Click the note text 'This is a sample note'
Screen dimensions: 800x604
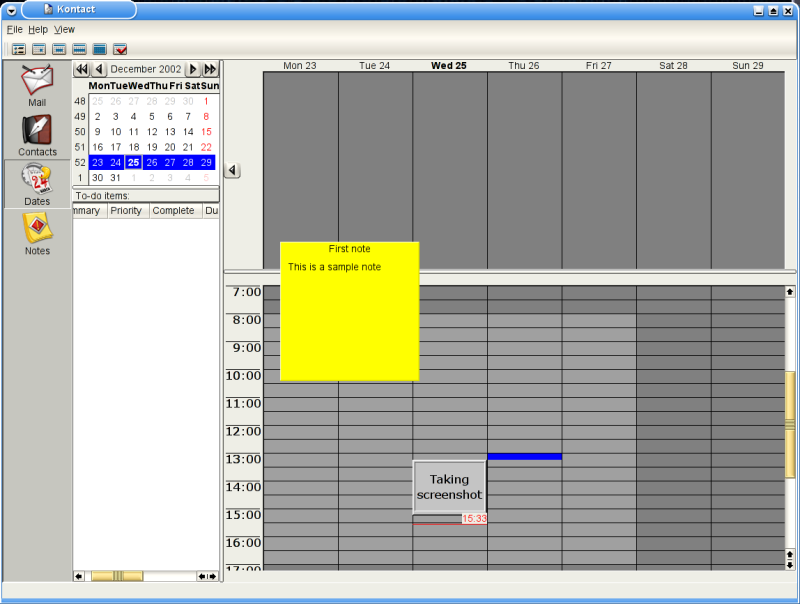point(334,267)
